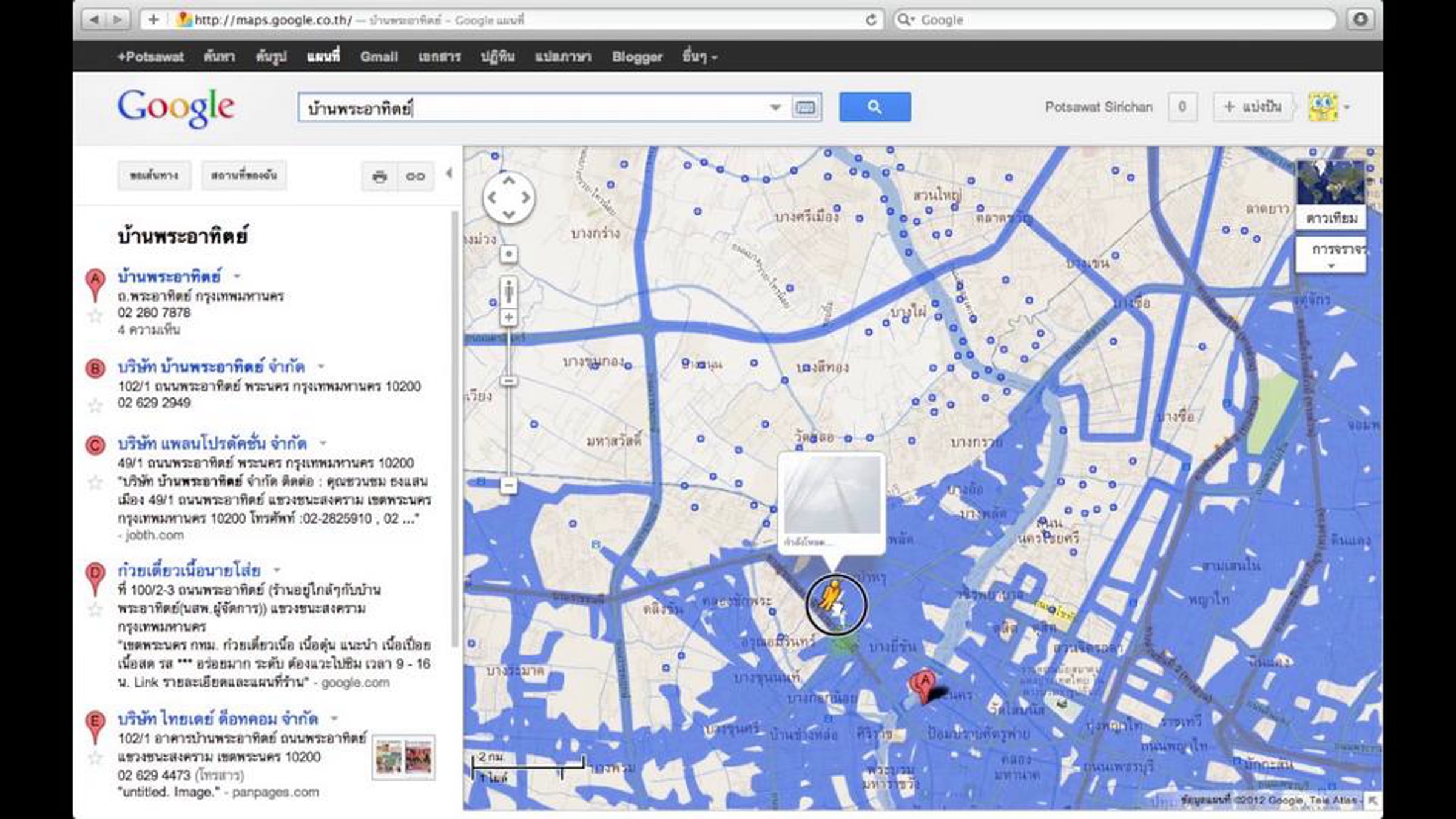Reload the page using the refresh icon
Image resolution: width=1456 pixels, height=819 pixels.
pos(871,19)
